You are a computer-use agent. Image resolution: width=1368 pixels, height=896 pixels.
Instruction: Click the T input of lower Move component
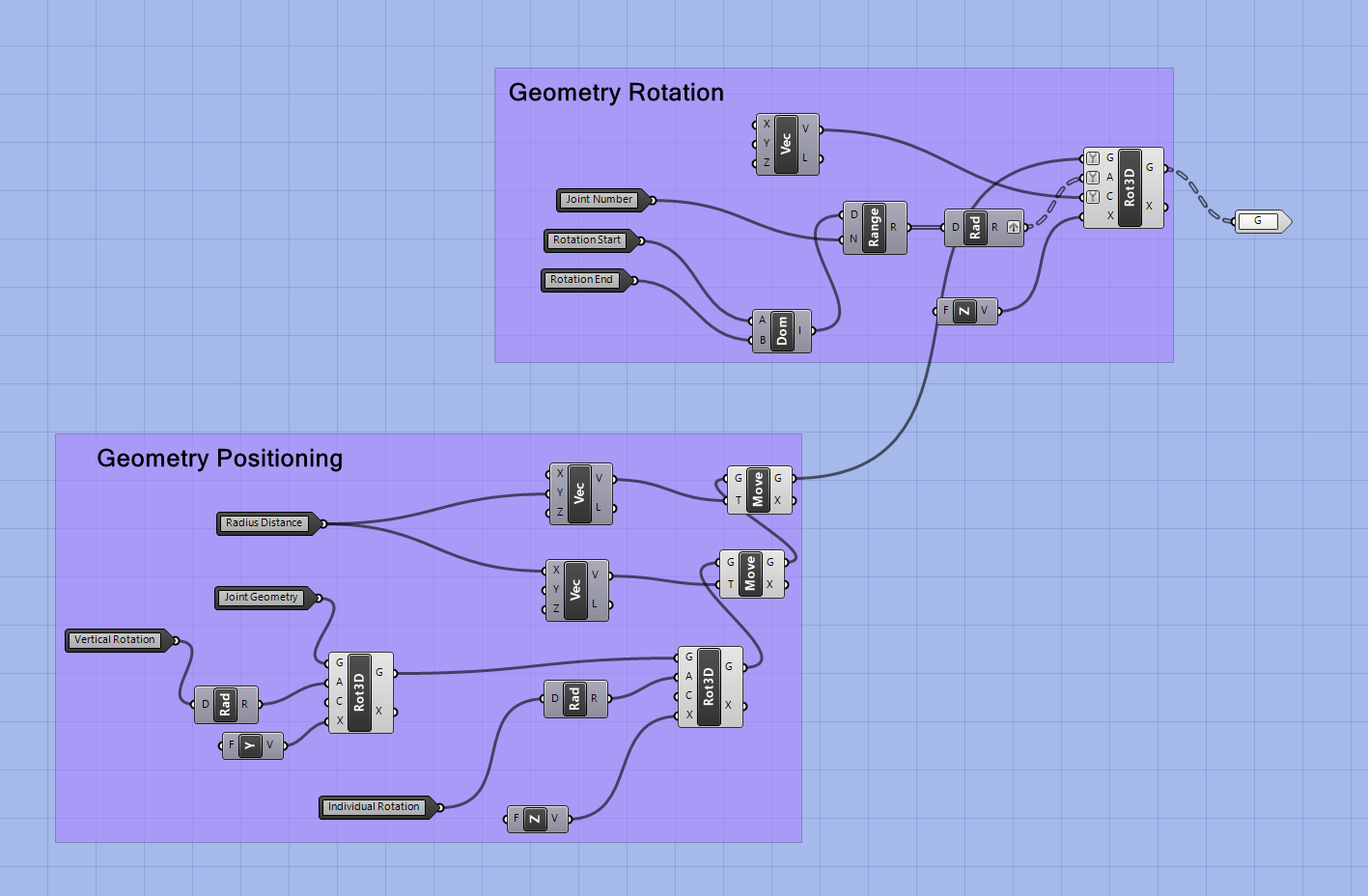731,584
